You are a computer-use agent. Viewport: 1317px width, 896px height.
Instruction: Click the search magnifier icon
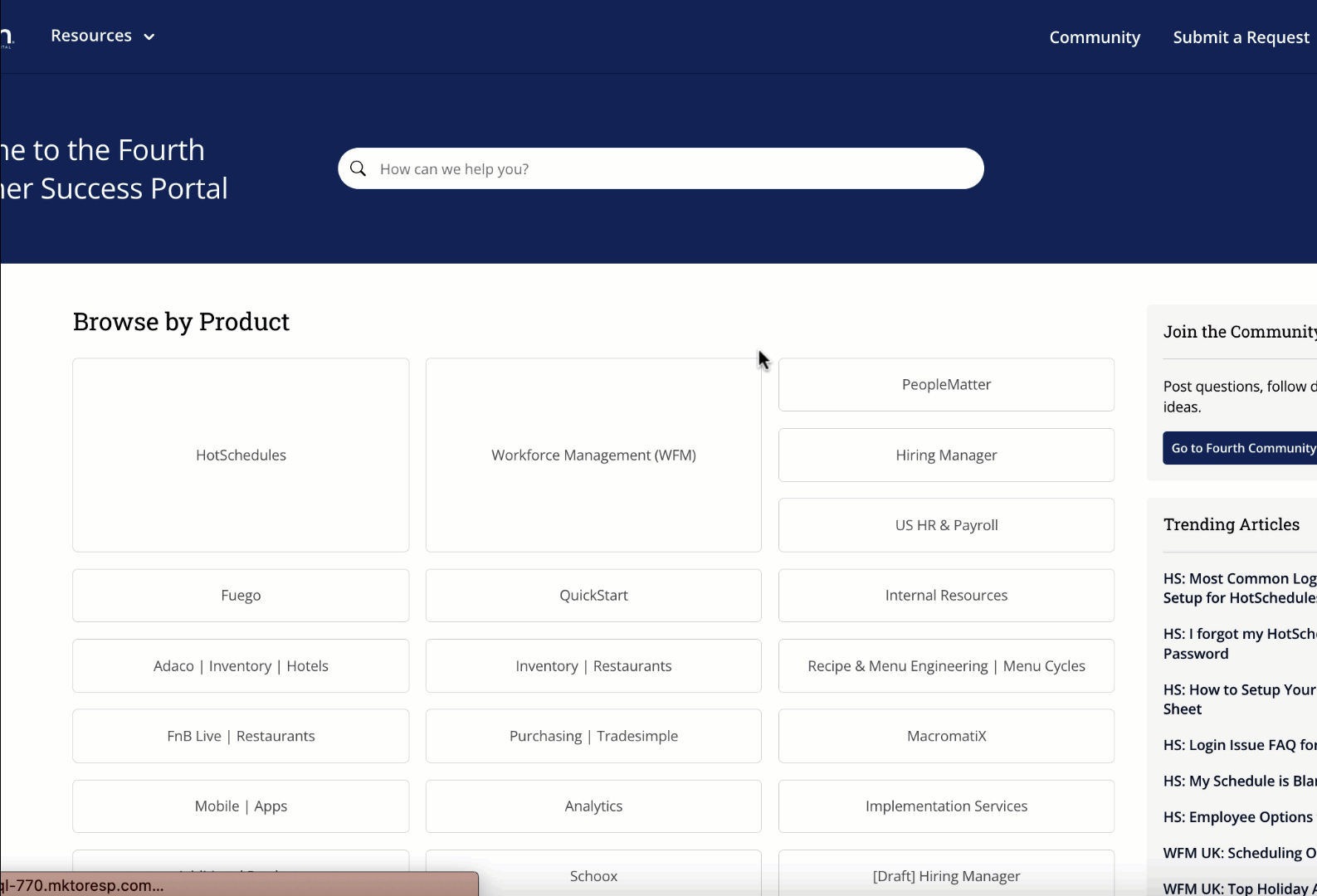(x=359, y=168)
